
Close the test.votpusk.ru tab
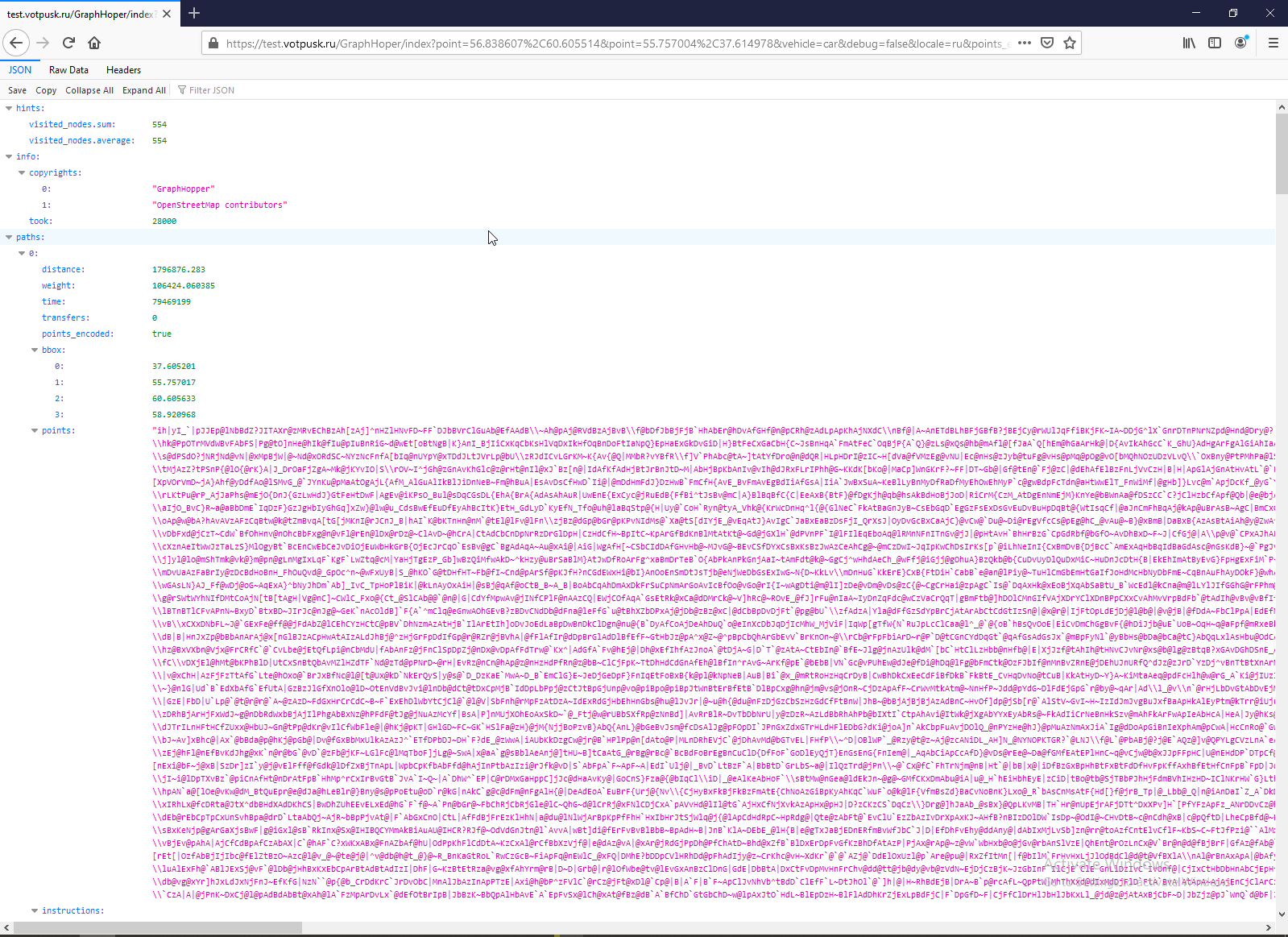(x=167, y=14)
